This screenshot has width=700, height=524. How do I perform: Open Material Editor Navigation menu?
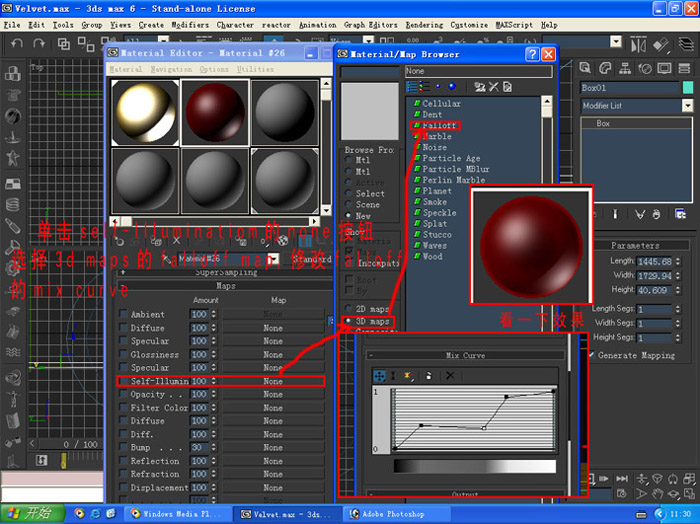[171, 69]
